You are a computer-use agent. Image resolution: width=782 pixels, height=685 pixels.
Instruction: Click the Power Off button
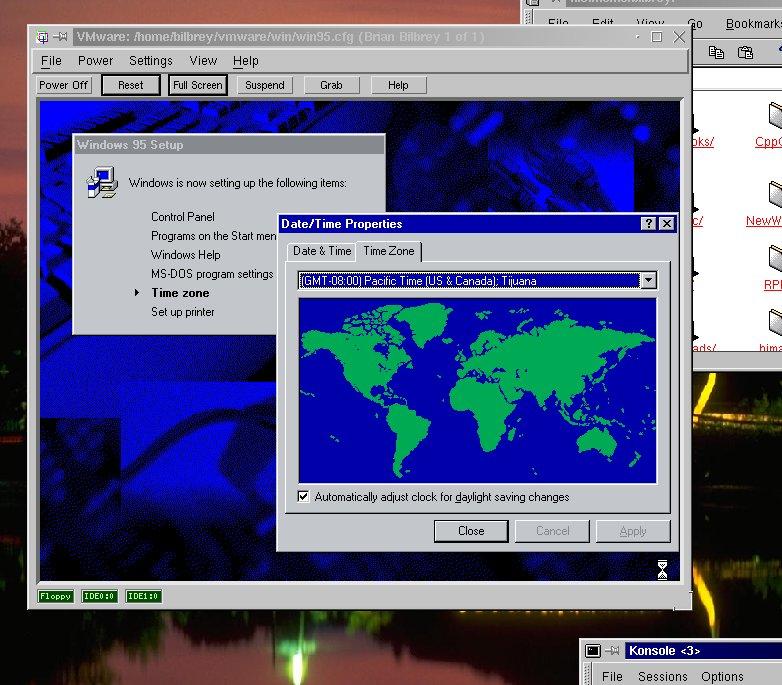[x=64, y=85]
